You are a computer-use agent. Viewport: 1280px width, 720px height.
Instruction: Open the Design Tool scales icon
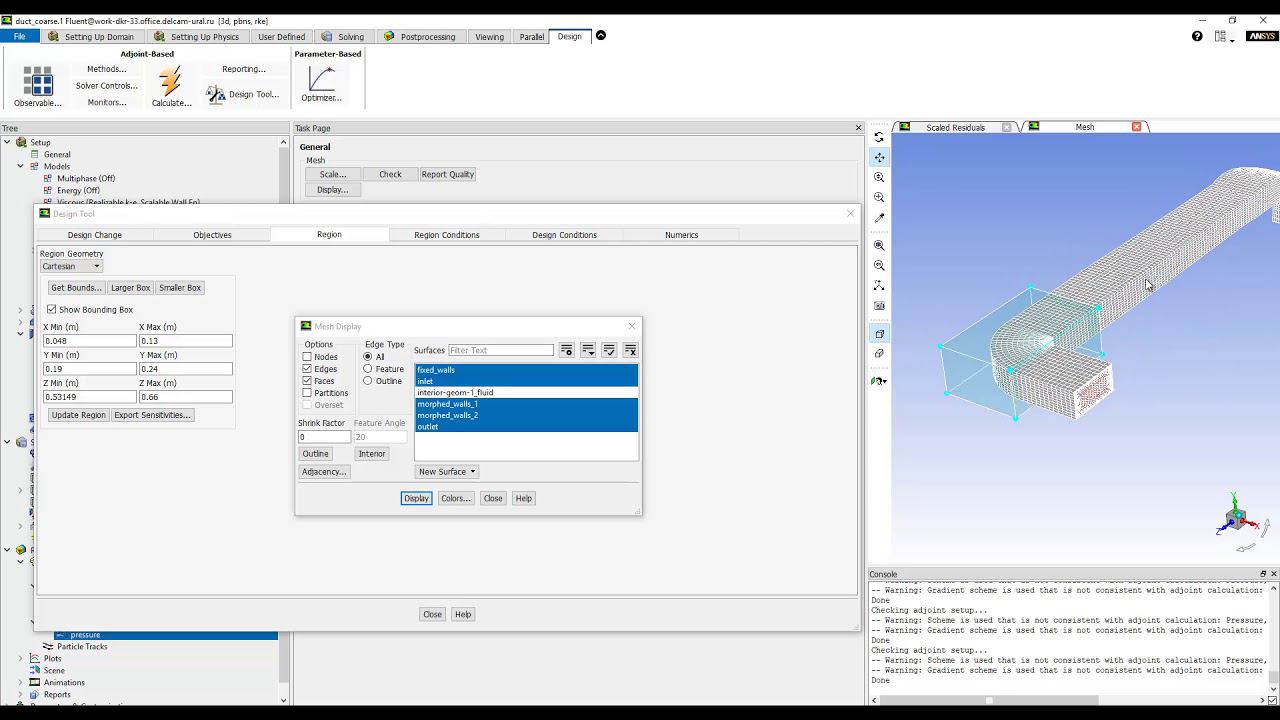216,94
